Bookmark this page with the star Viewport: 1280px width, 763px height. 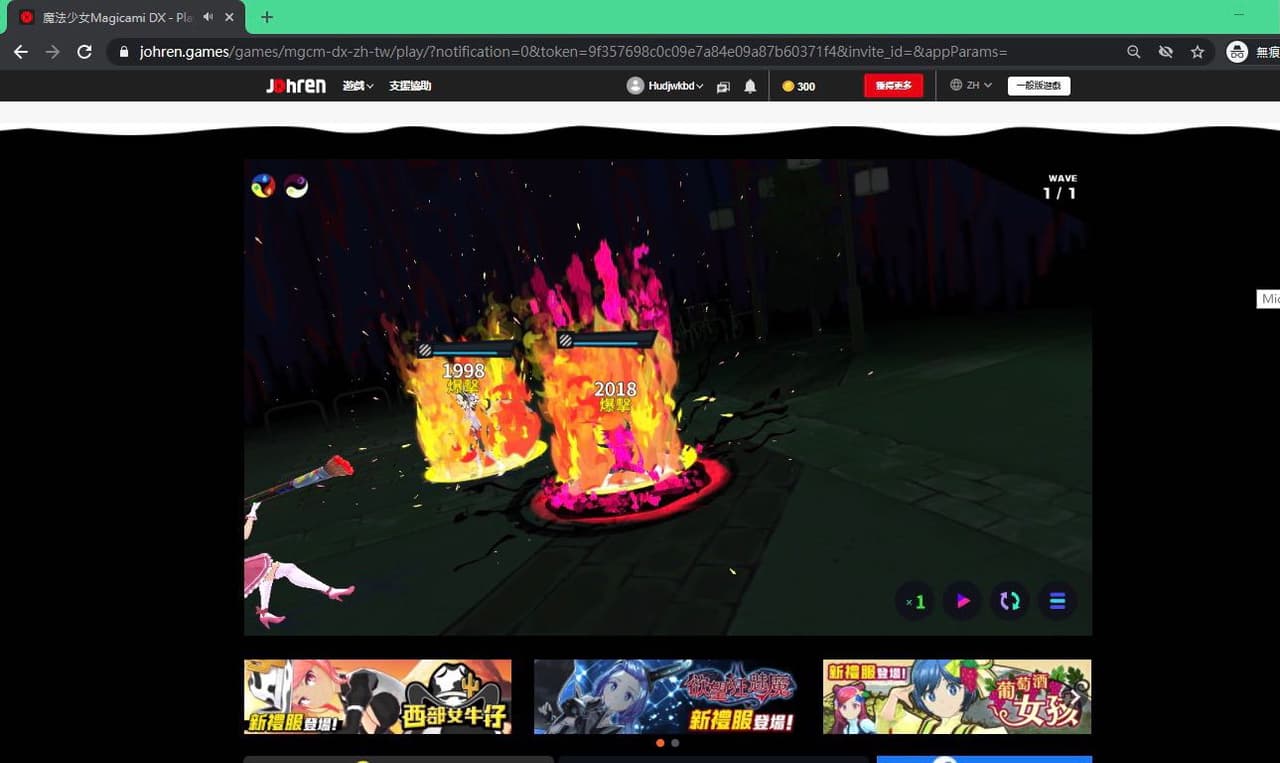pyautogui.click(x=1197, y=52)
